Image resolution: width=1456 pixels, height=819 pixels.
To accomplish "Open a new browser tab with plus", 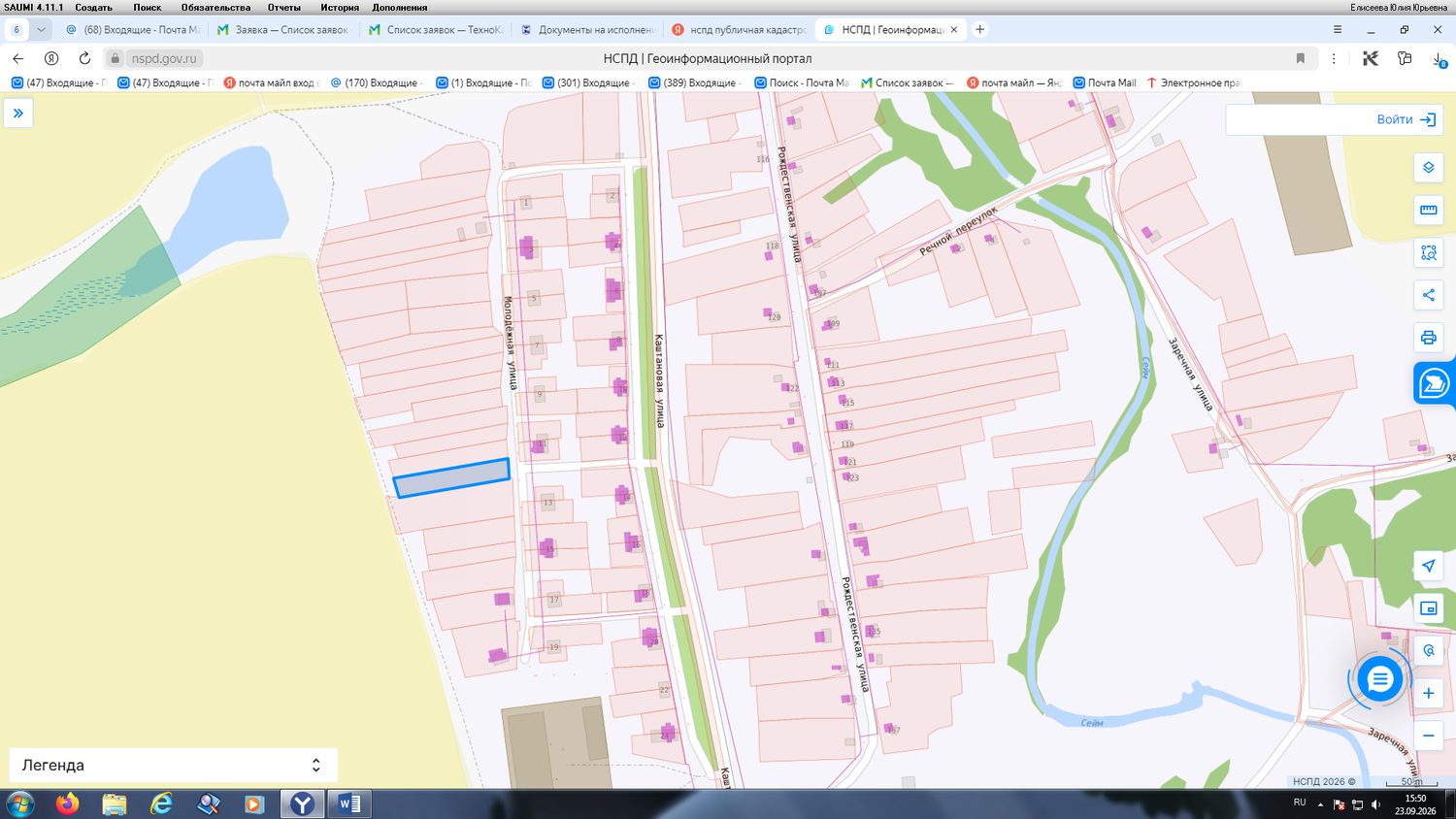I will pyautogui.click(x=980, y=30).
